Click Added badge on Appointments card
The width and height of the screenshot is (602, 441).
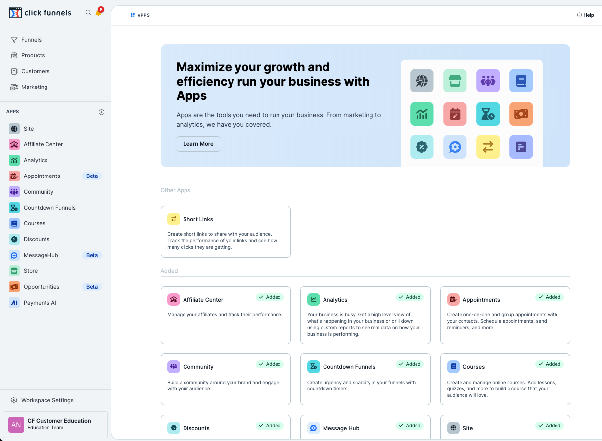[x=549, y=297]
